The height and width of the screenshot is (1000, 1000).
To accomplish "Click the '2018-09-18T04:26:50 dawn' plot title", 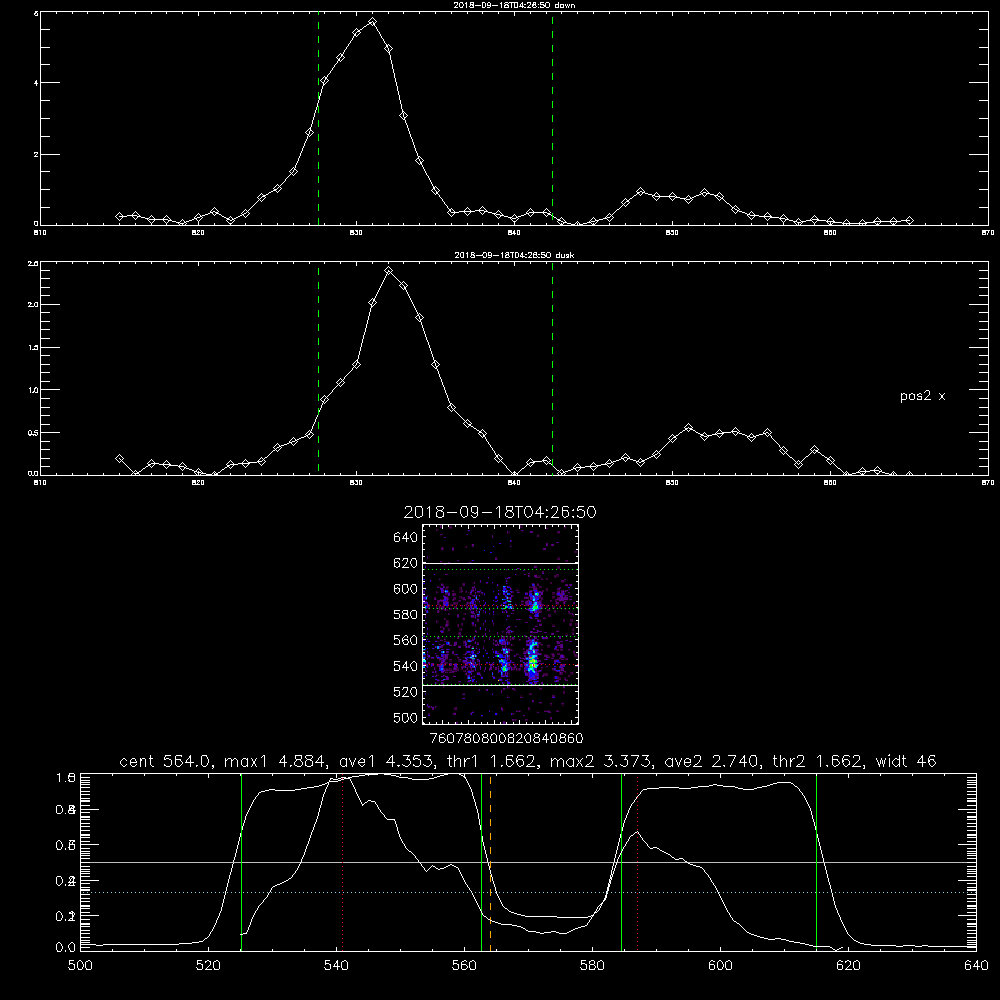I will coord(514,5).
